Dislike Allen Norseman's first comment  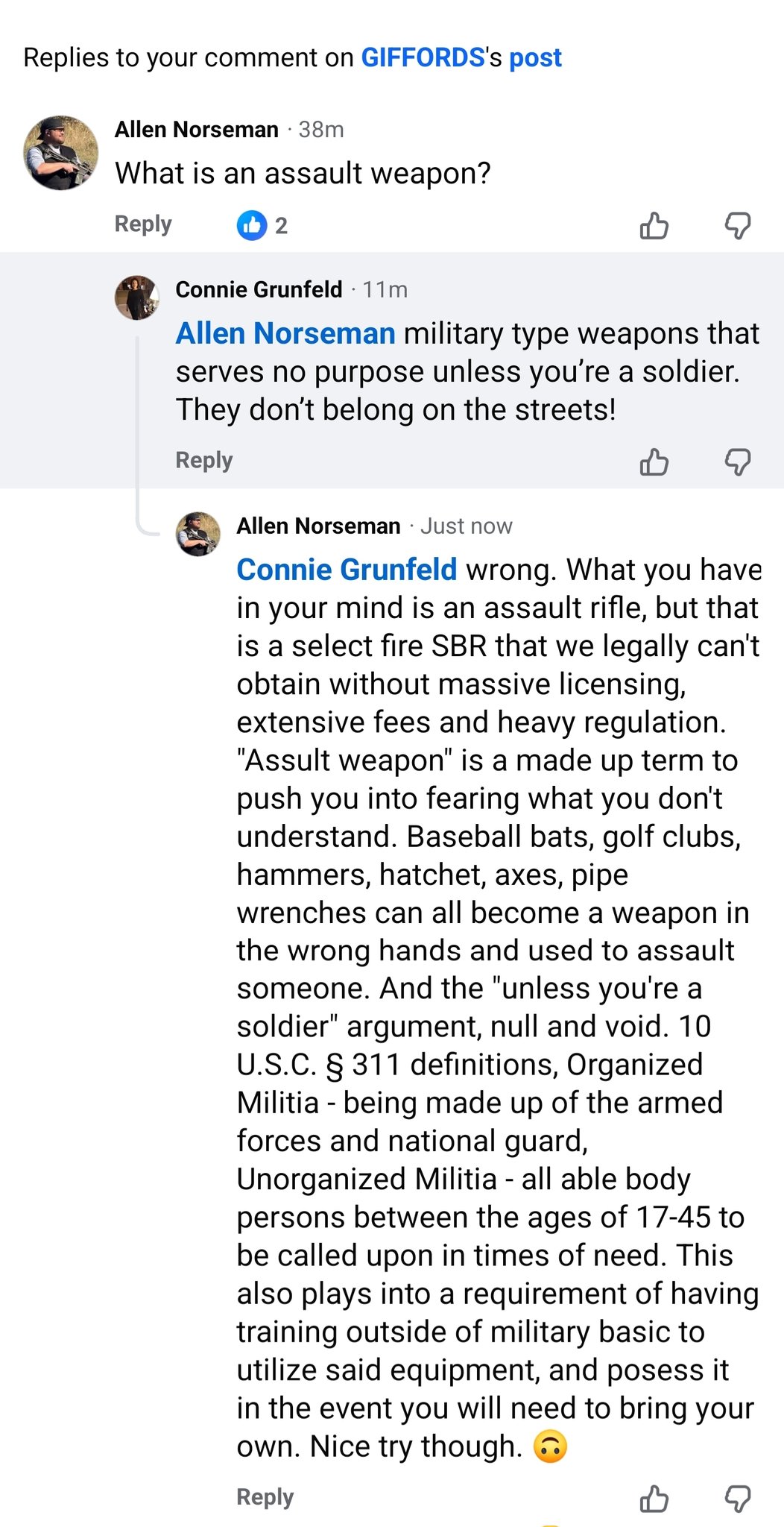tap(738, 225)
